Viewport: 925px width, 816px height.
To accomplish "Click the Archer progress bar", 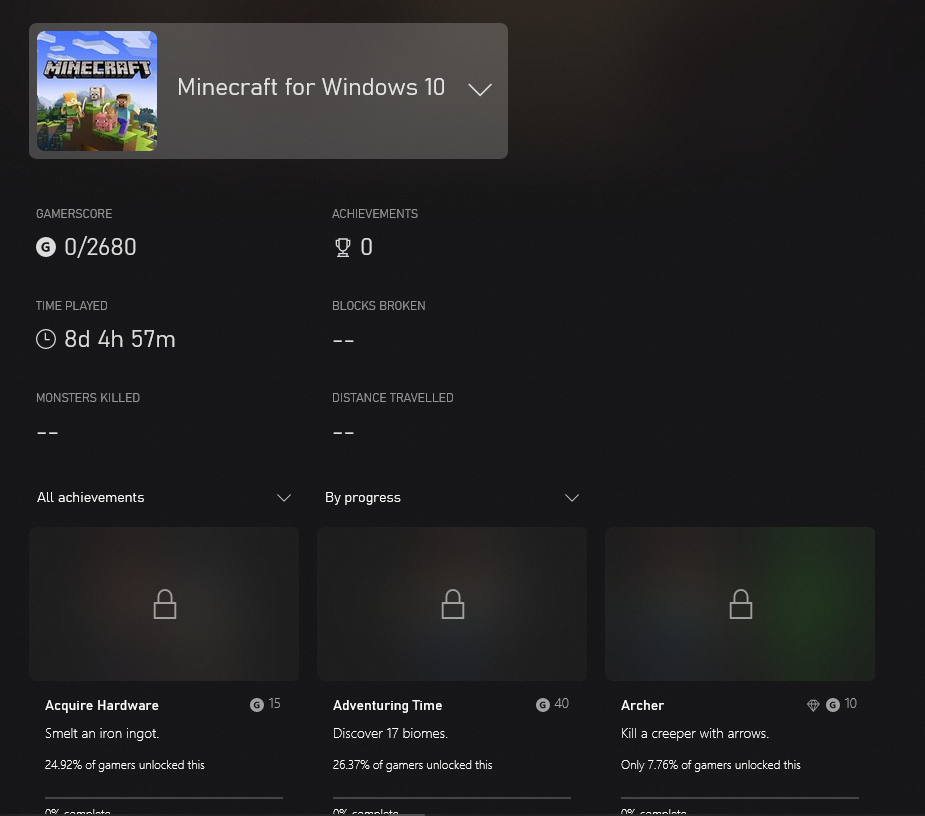I will [x=740, y=798].
